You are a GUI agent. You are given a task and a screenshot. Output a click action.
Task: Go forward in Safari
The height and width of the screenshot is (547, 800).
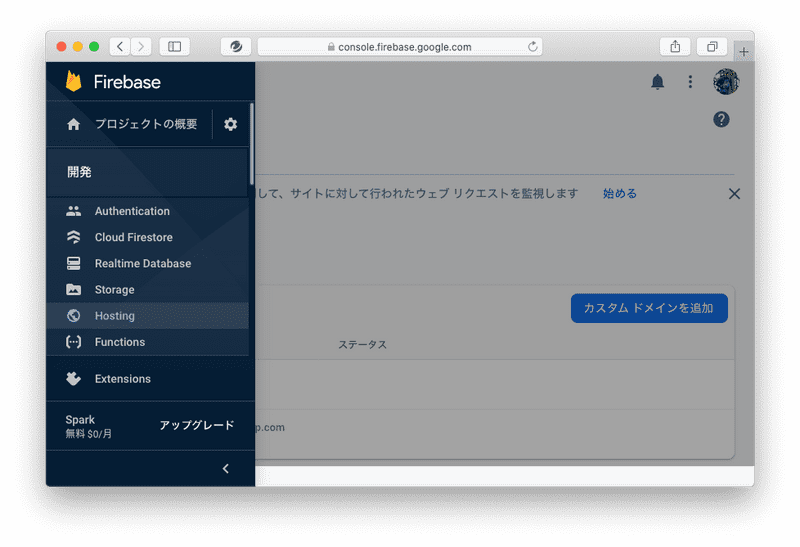click(x=141, y=47)
